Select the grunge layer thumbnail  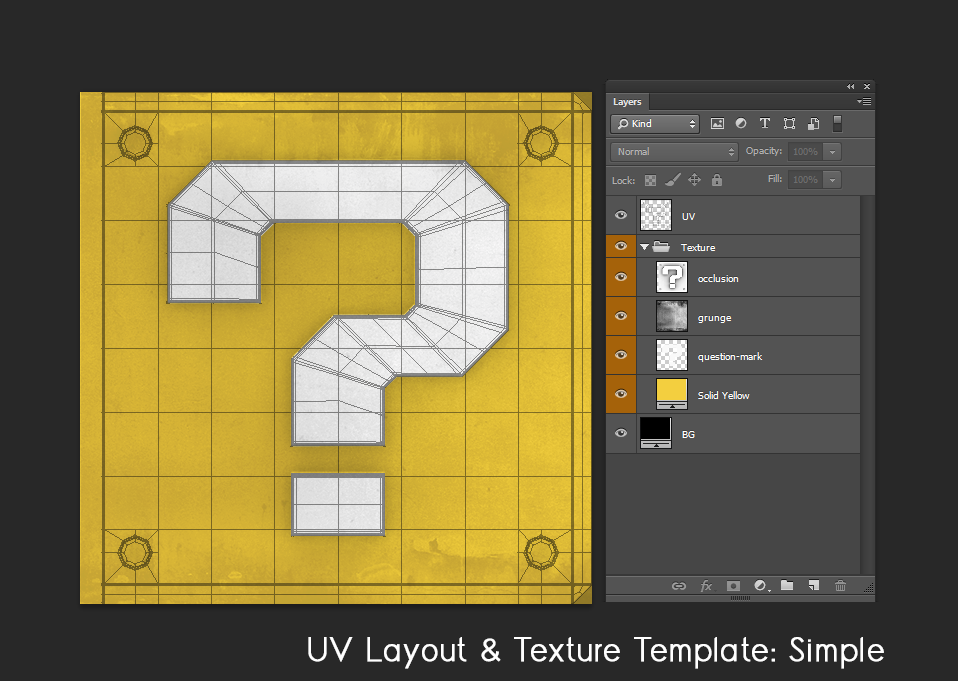(x=671, y=316)
